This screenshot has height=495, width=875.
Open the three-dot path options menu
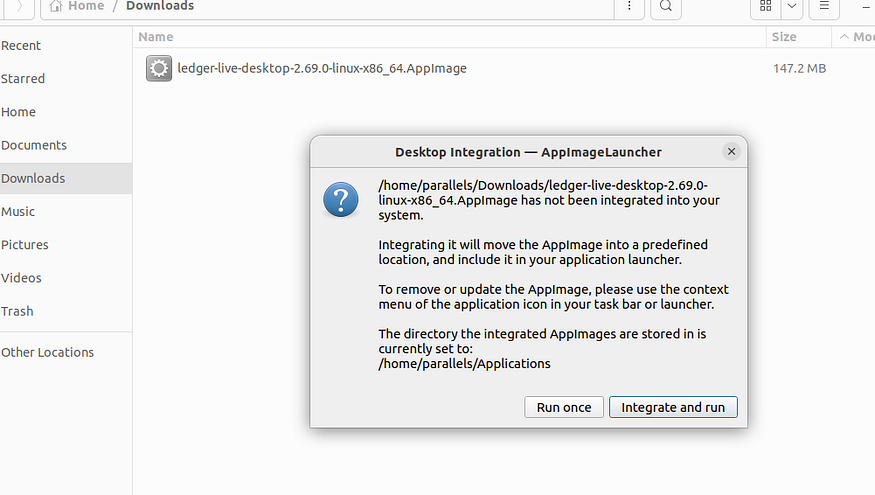tap(629, 6)
